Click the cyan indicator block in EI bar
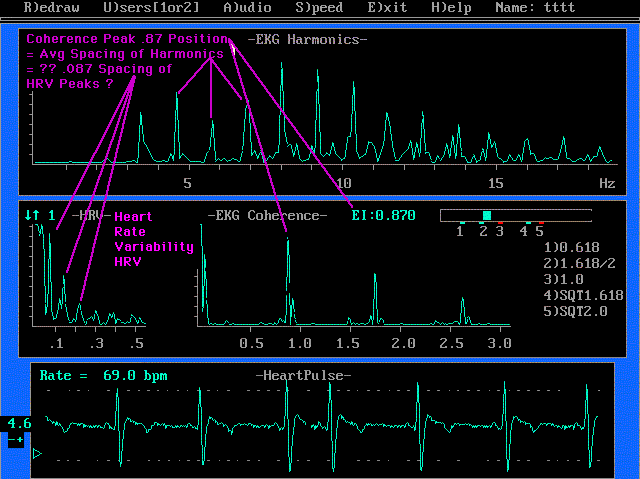Image resolution: width=640 pixels, height=479 pixels. point(487,215)
